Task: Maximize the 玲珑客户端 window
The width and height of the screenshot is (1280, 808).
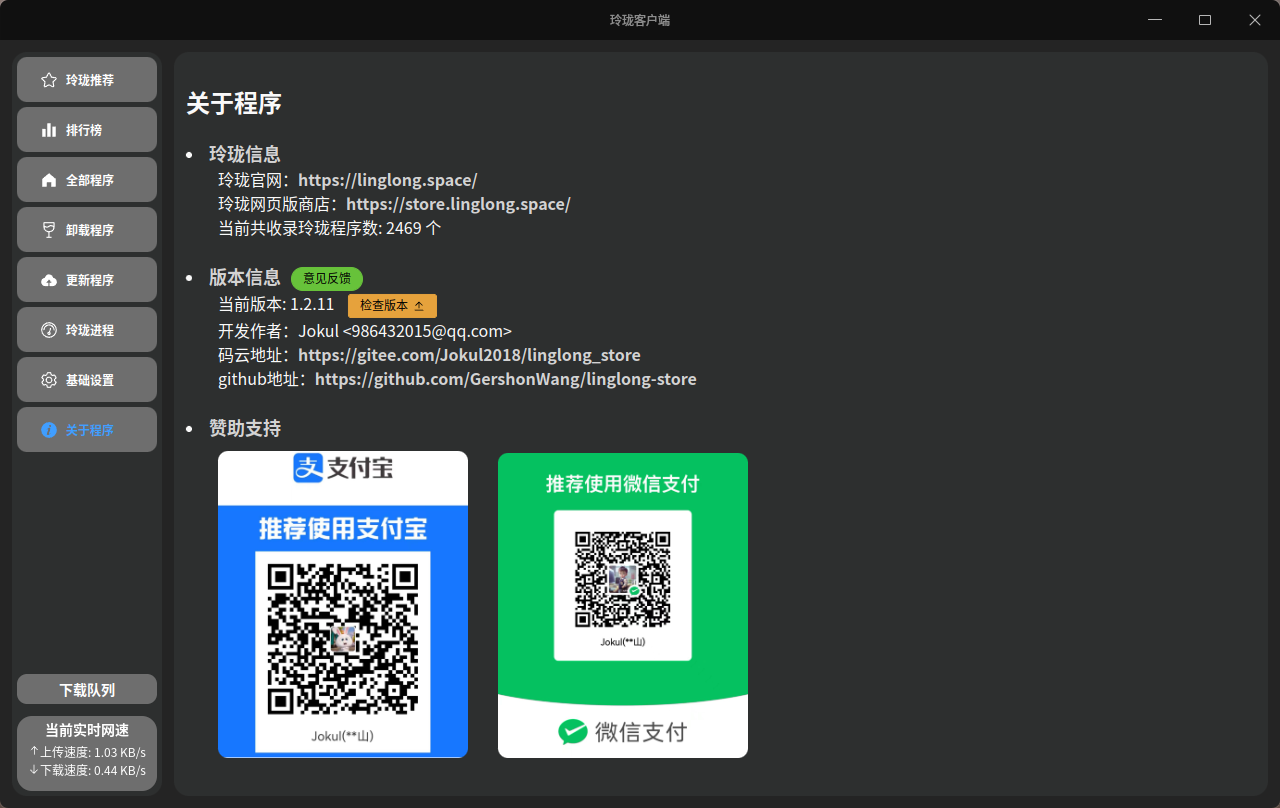Action: click(1205, 20)
